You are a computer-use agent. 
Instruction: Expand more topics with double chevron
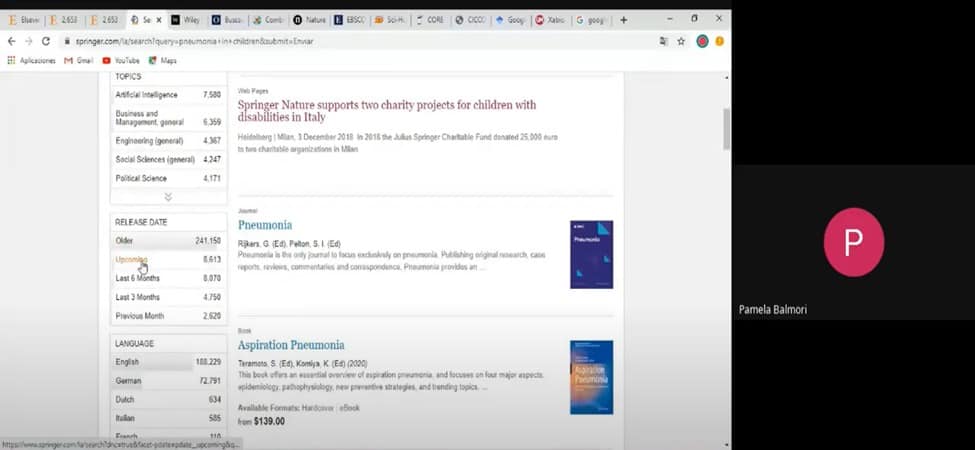168,196
